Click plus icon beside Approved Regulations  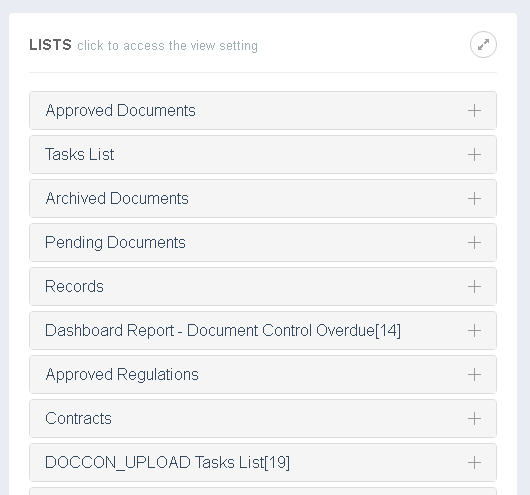pyautogui.click(x=474, y=374)
